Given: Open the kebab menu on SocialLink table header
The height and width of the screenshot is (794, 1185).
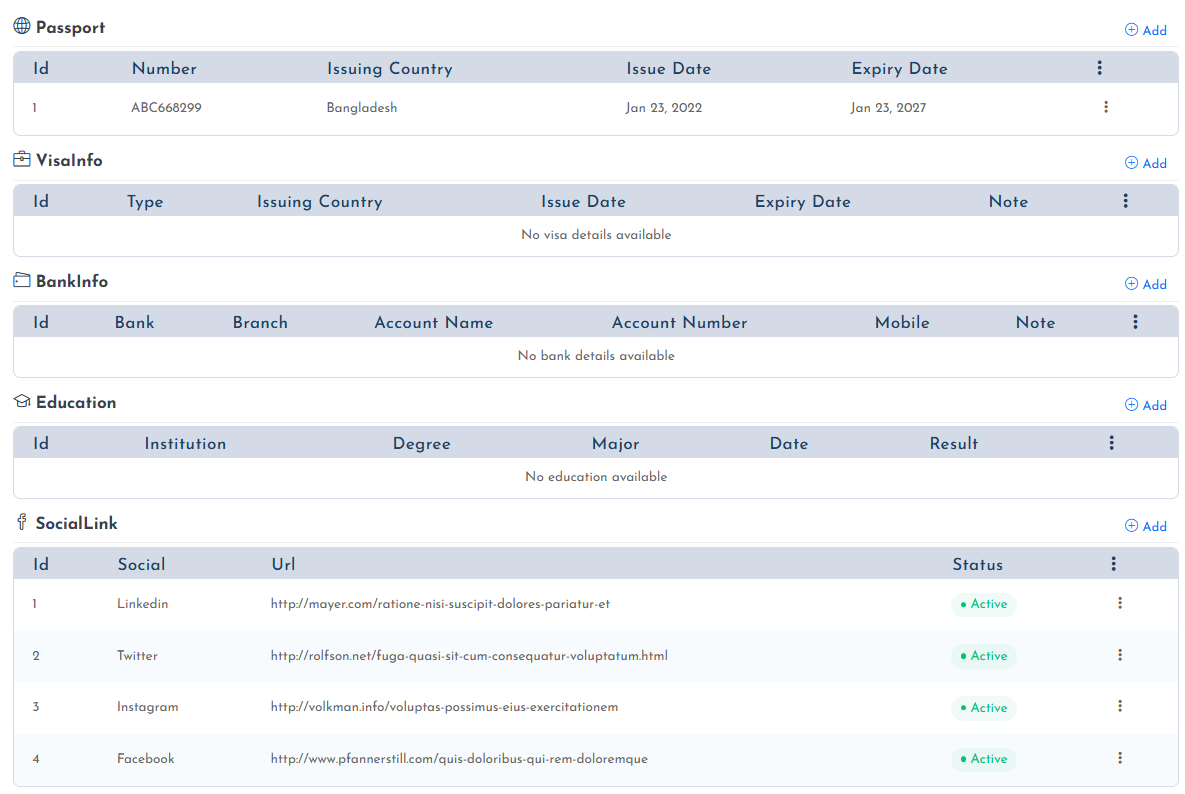Looking at the screenshot, I should [1114, 563].
